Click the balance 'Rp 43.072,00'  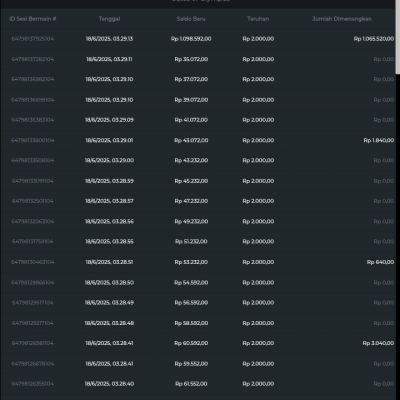(x=191, y=140)
